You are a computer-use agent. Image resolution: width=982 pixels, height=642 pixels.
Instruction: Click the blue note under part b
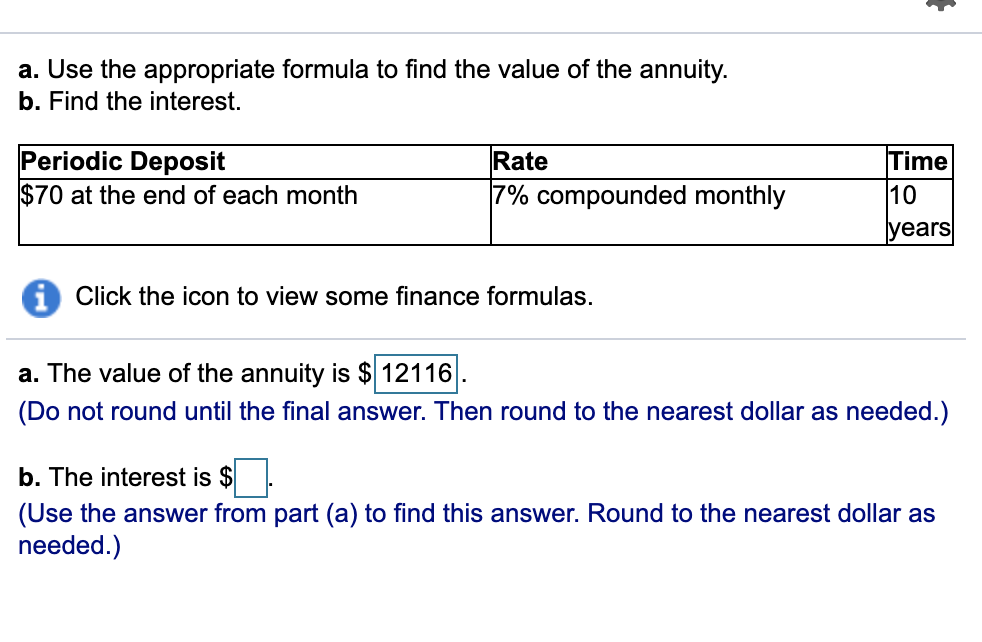477,527
